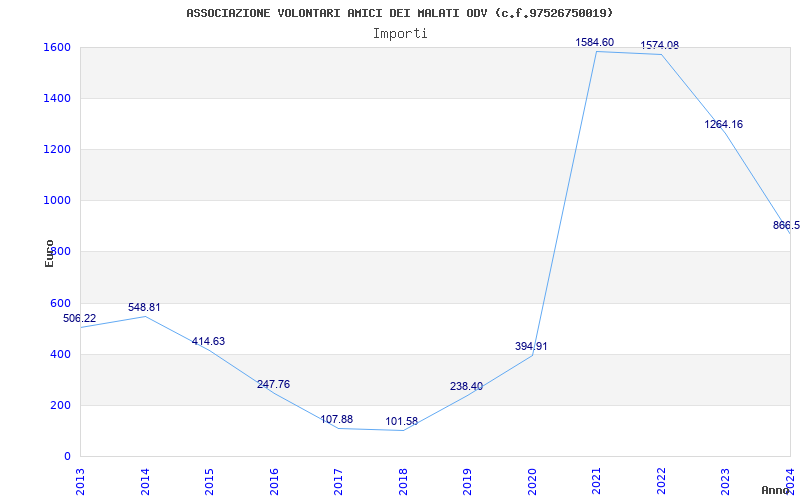
Task: Select data label 1574.08
Action: (660, 45)
